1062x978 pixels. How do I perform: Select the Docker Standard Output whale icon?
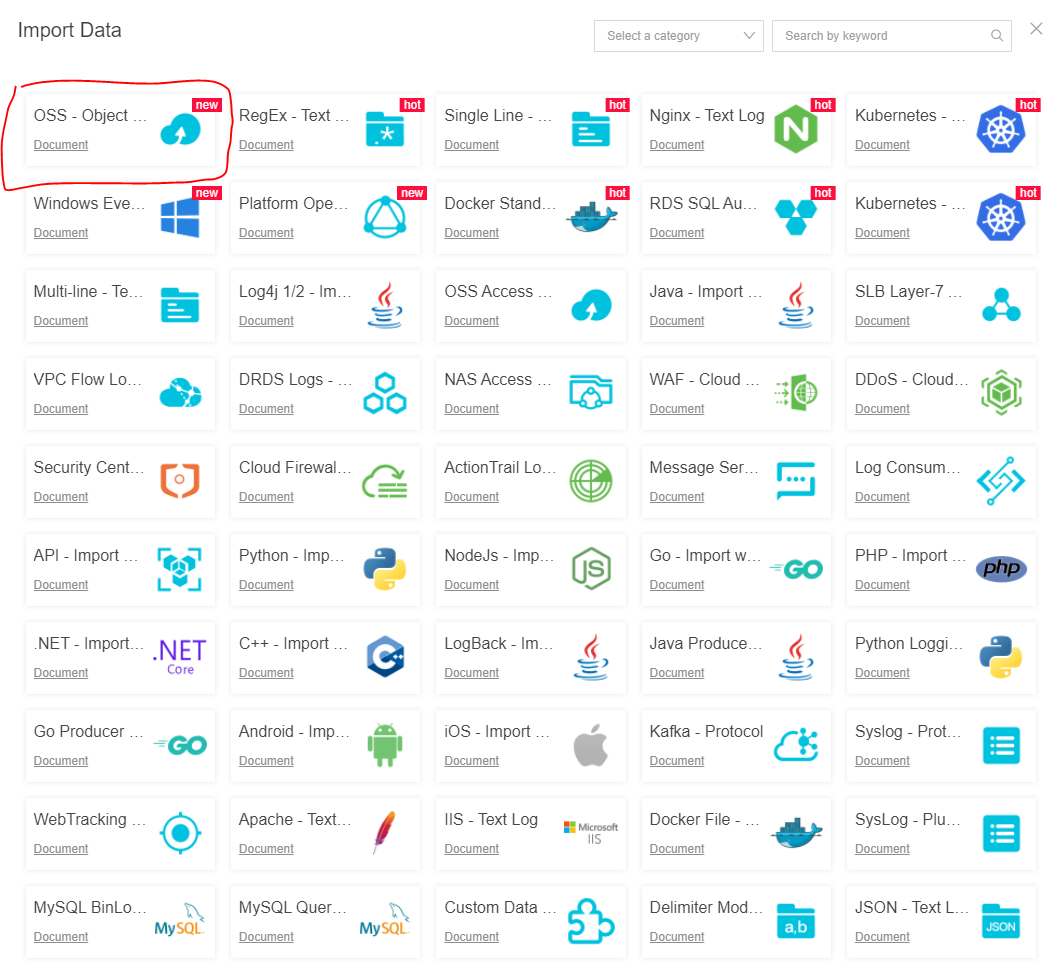[x=591, y=217]
